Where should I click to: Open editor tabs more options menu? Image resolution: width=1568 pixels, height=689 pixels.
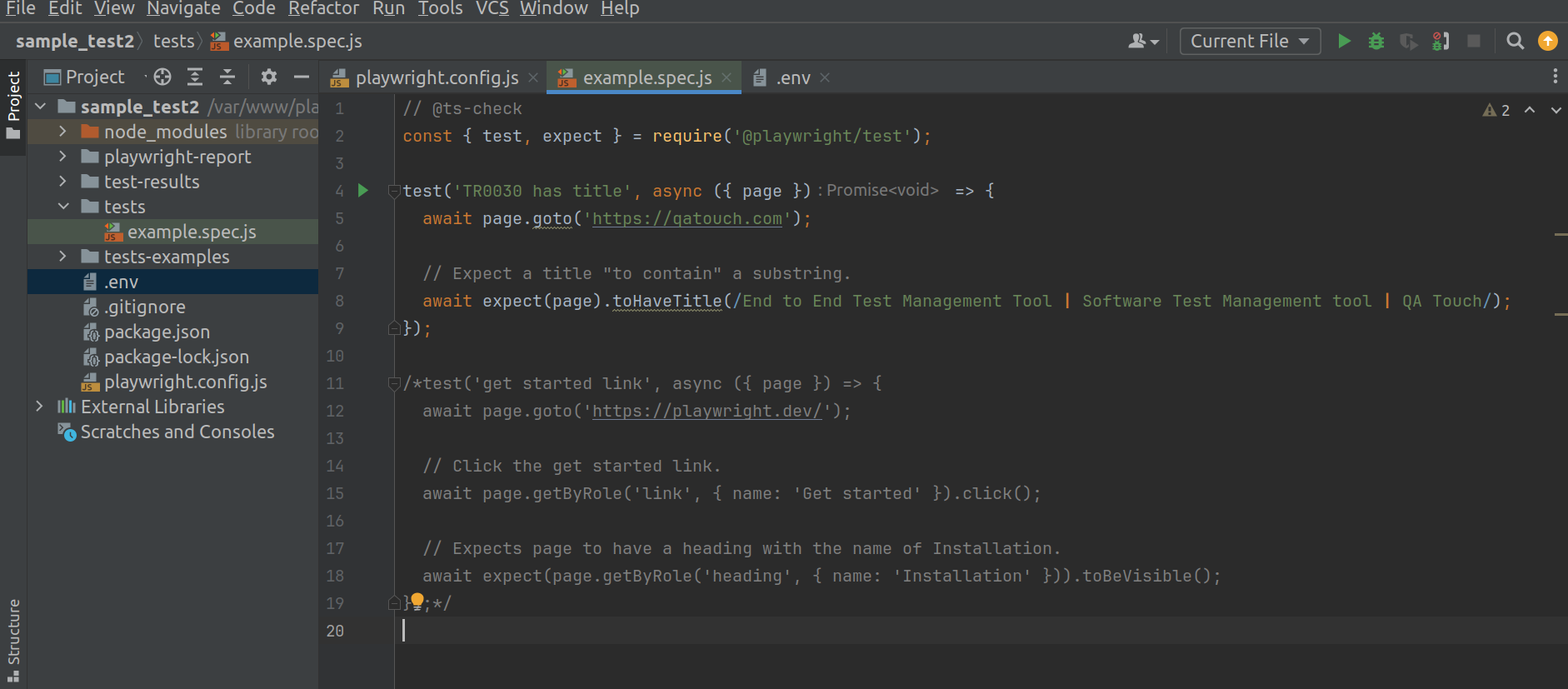pos(1555,77)
